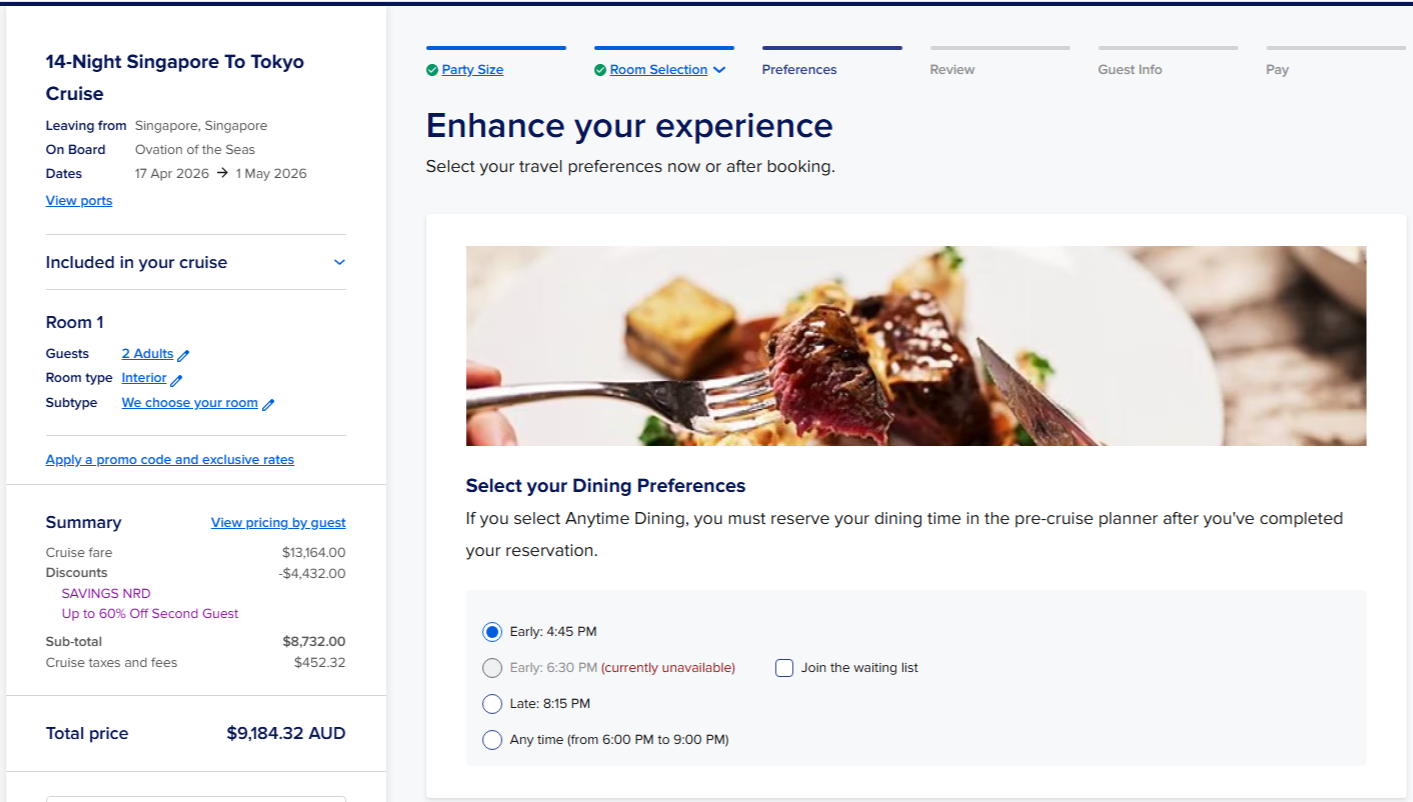Click the pencil icon beside Interior room type
The height and width of the screenshot is (802, 1413).
(x=177, y=380)
